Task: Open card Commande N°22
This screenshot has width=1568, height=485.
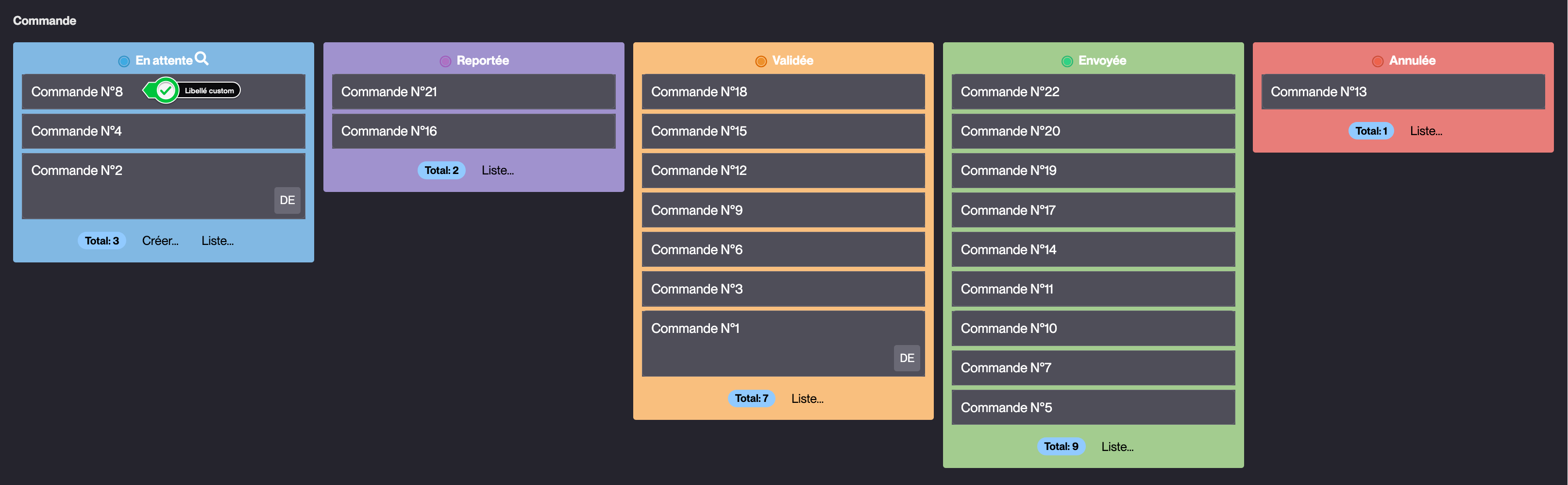Action: click(x=1093, y=92)
